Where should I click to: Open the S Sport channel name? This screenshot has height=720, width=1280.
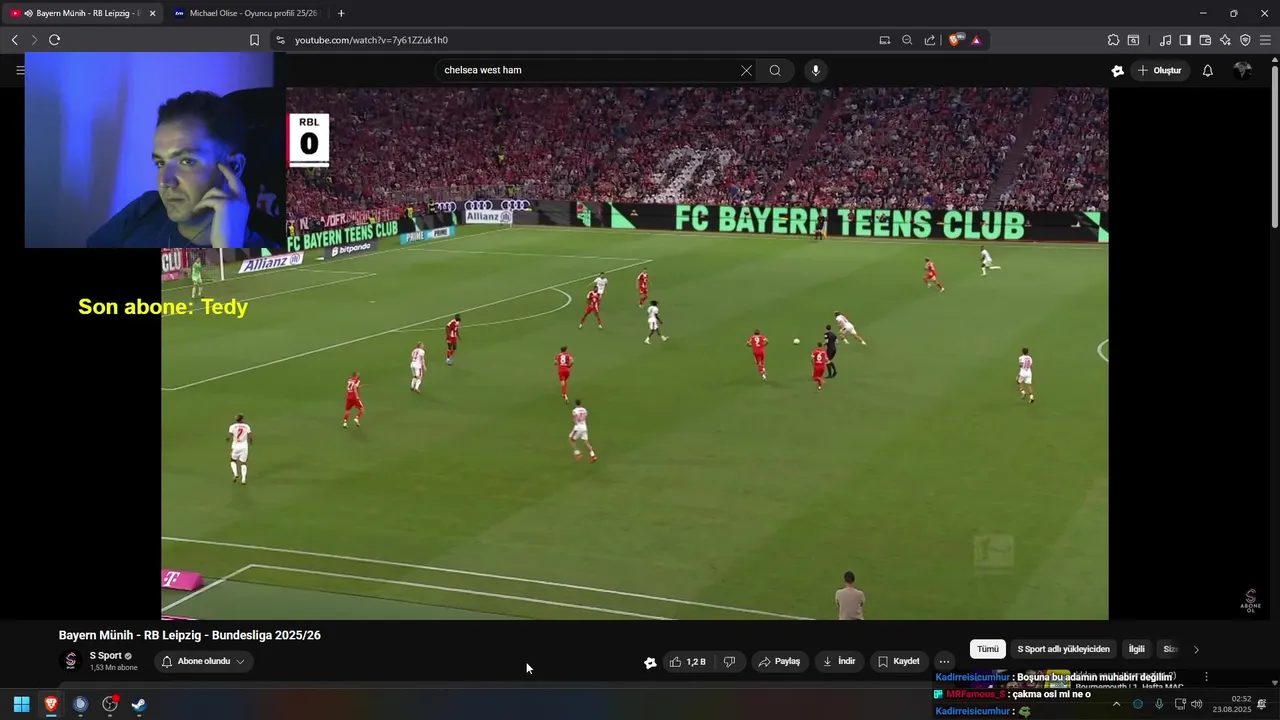pos(106,656)
